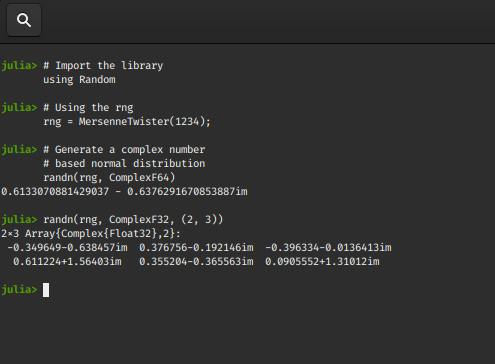Click the last green julia> prompt
The width and height of the screenshot is (495, 364).
(19, 290)
